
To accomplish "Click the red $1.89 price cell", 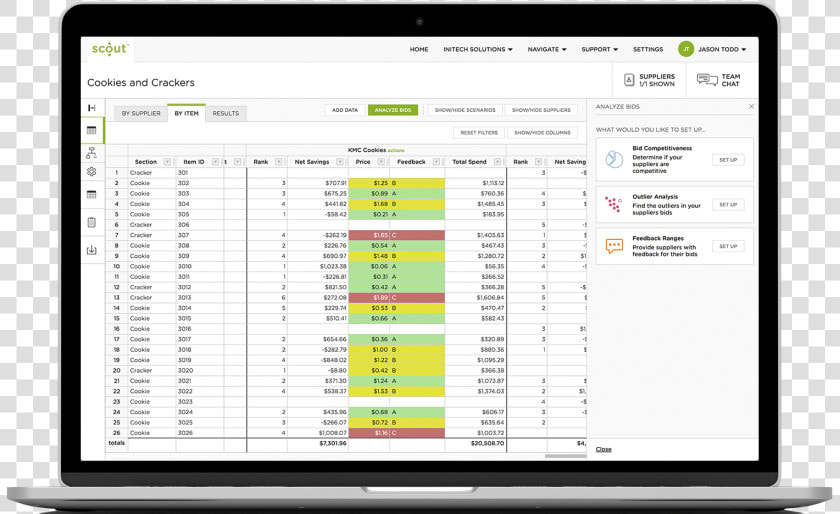I will [369, 297].
